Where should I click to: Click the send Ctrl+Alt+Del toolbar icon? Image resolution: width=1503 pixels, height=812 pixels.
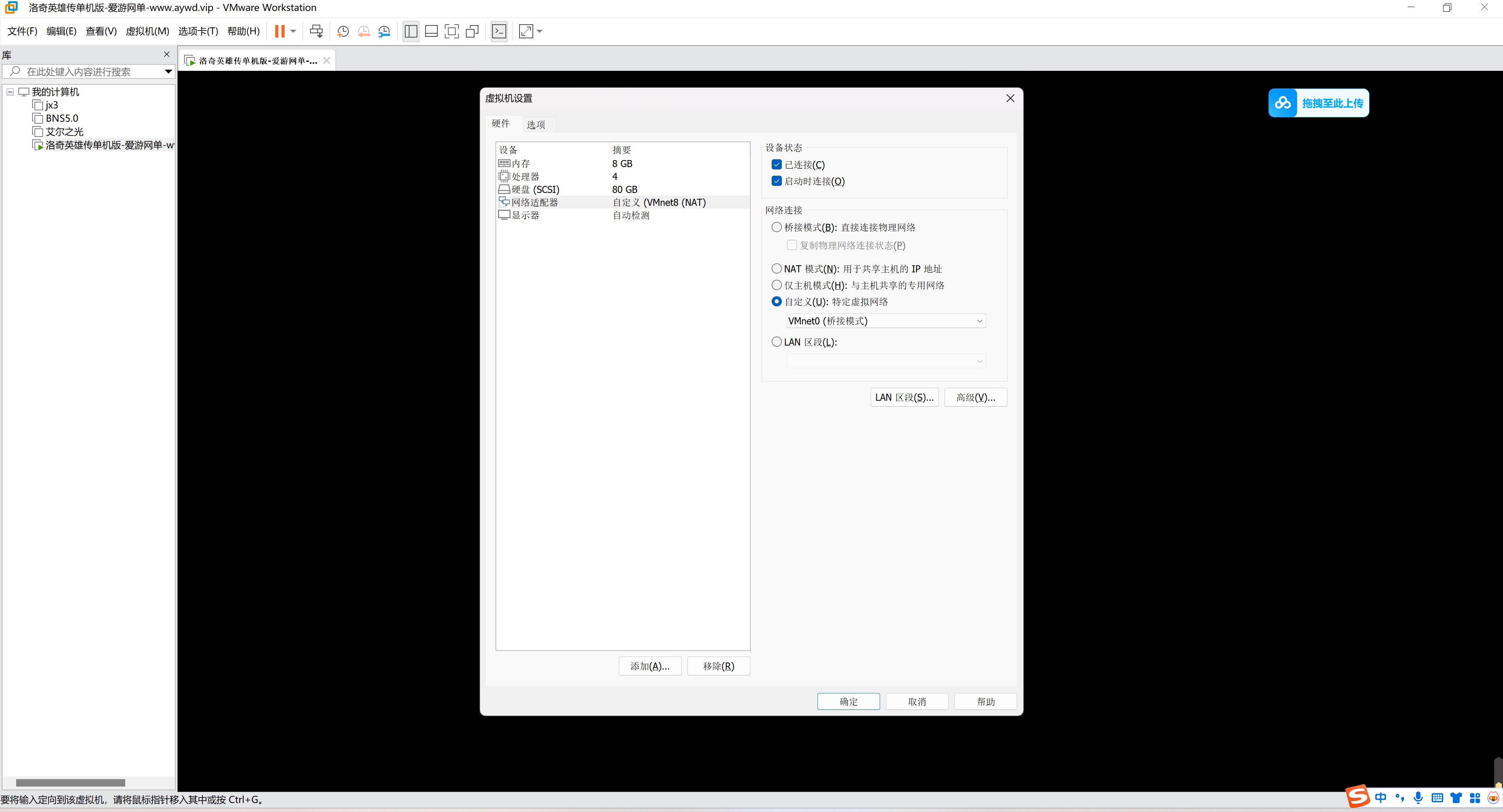click(x=316, y=31)
